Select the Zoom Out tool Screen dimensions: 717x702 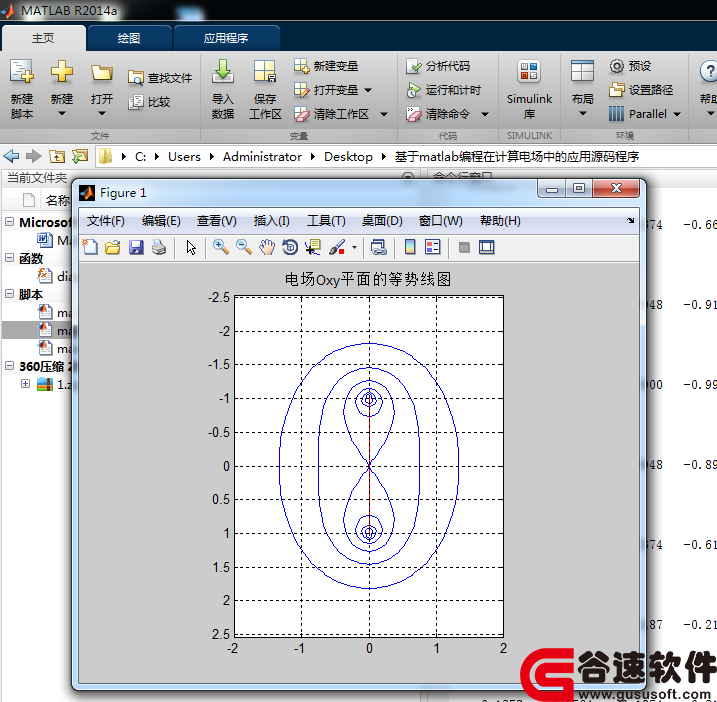[244, 247]
